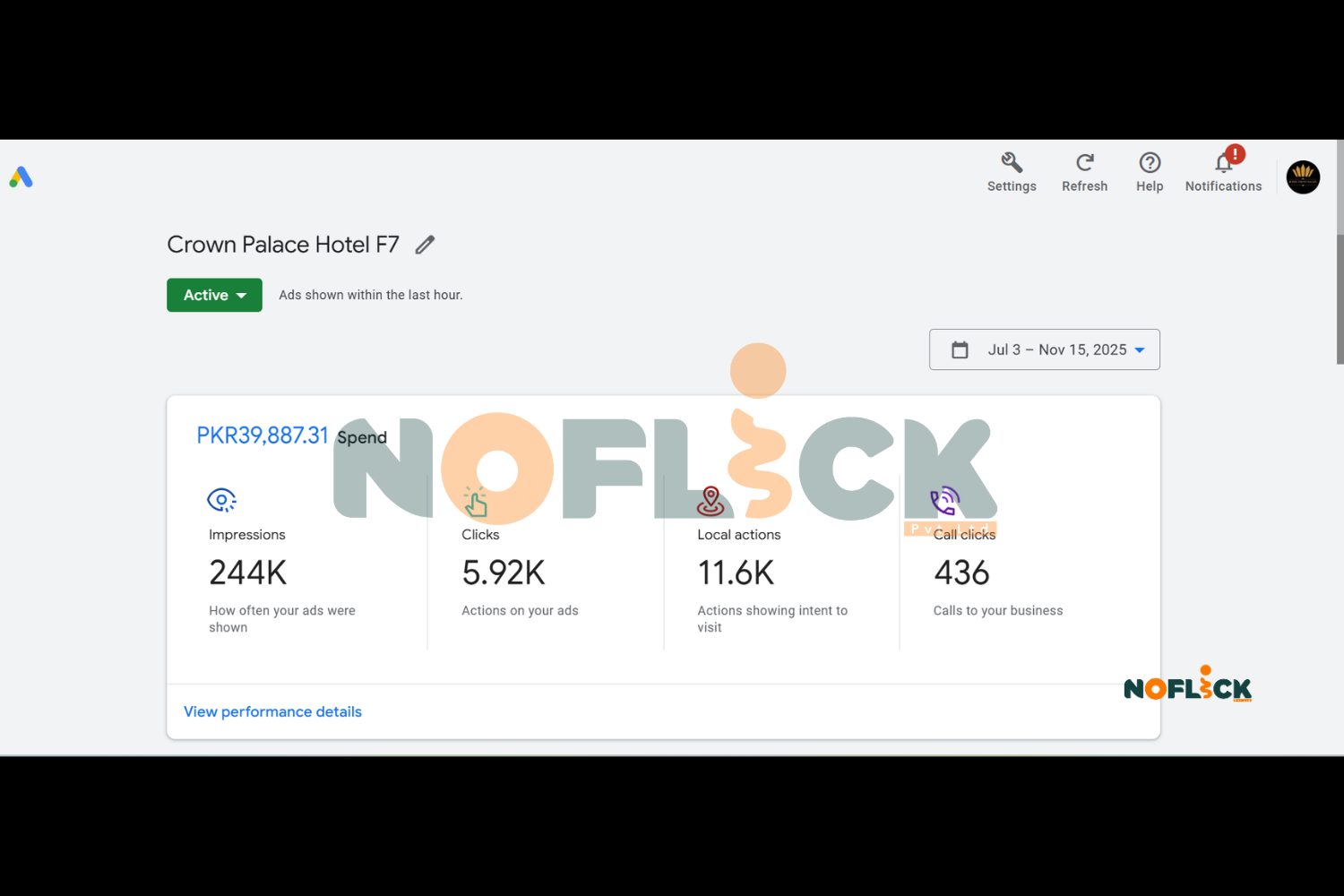Screen dimensions: 1344x896
Task: Click the Clicks hand pointer icon
Action: pos(475,502)
